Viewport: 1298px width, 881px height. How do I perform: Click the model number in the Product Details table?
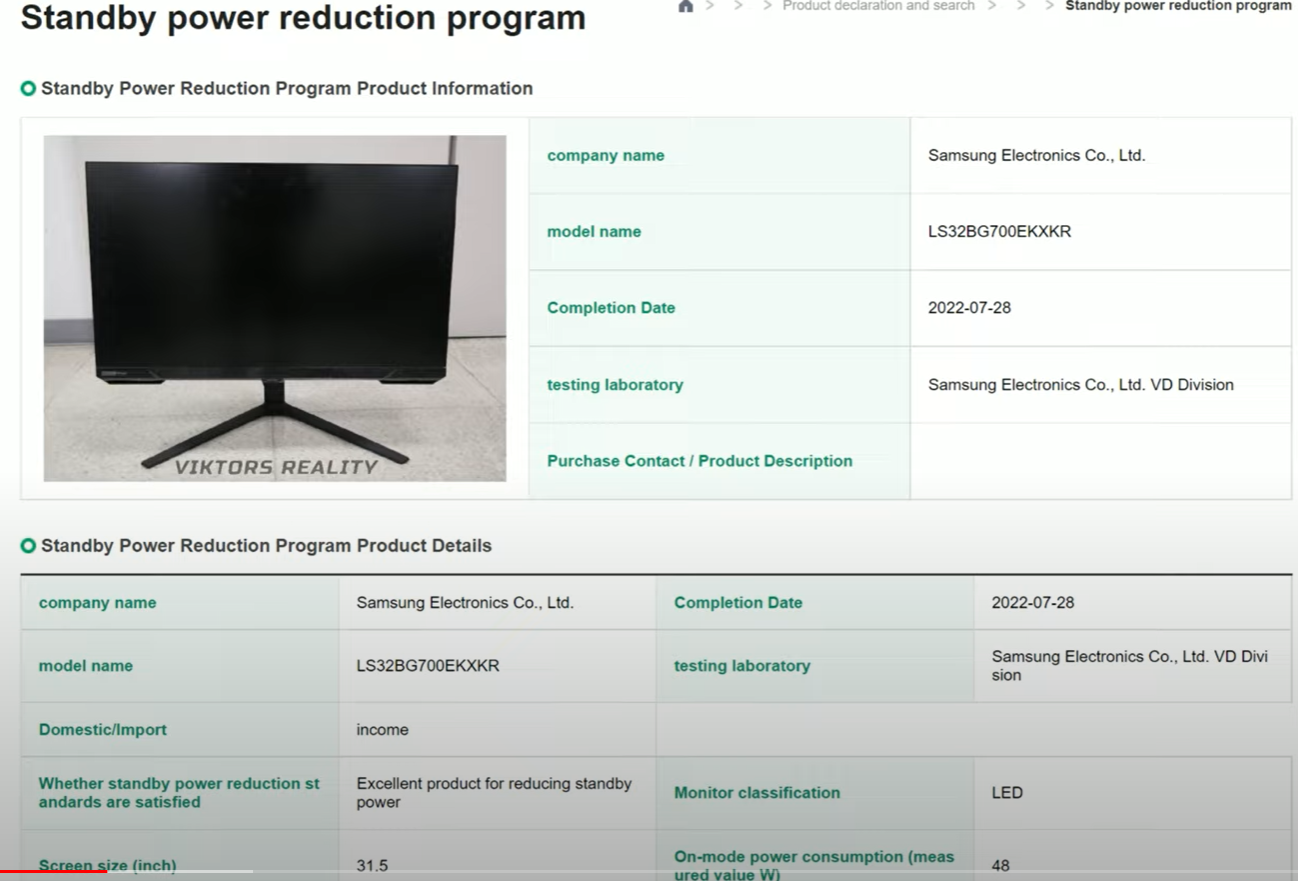click(x=427, y=666)
